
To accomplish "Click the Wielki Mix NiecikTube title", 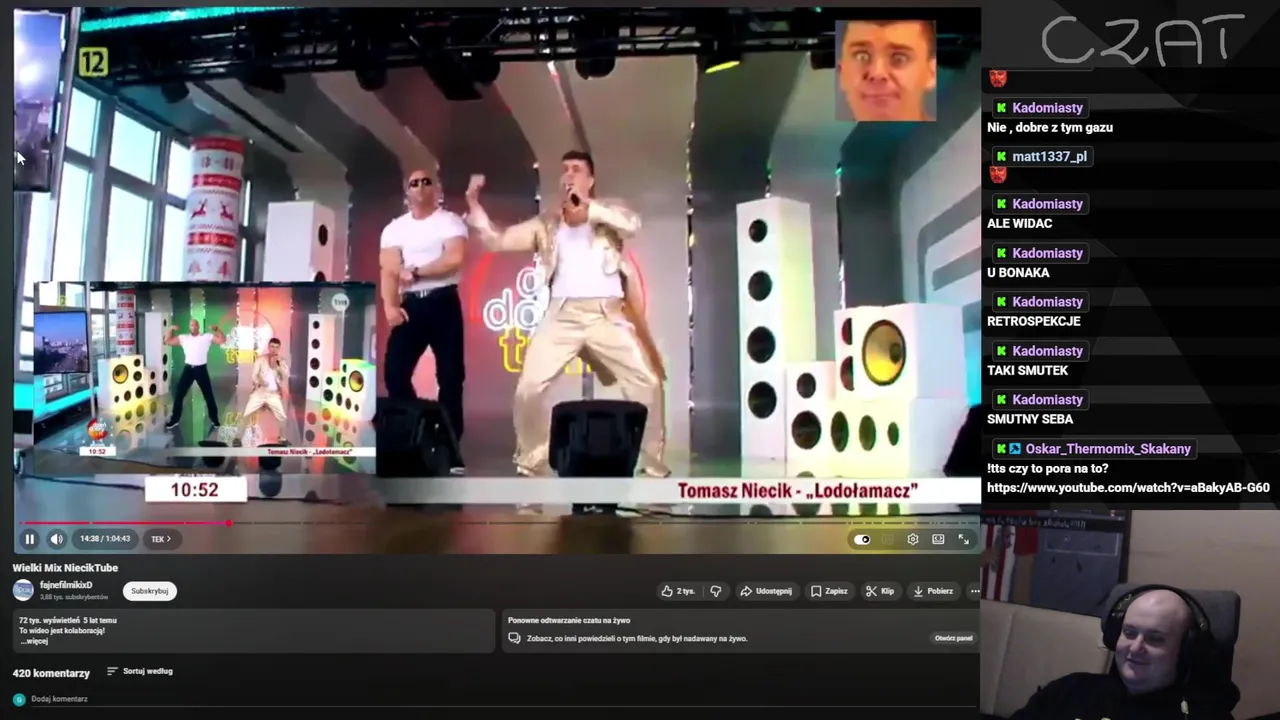I will pyautogui.click(x=65, y=568).
